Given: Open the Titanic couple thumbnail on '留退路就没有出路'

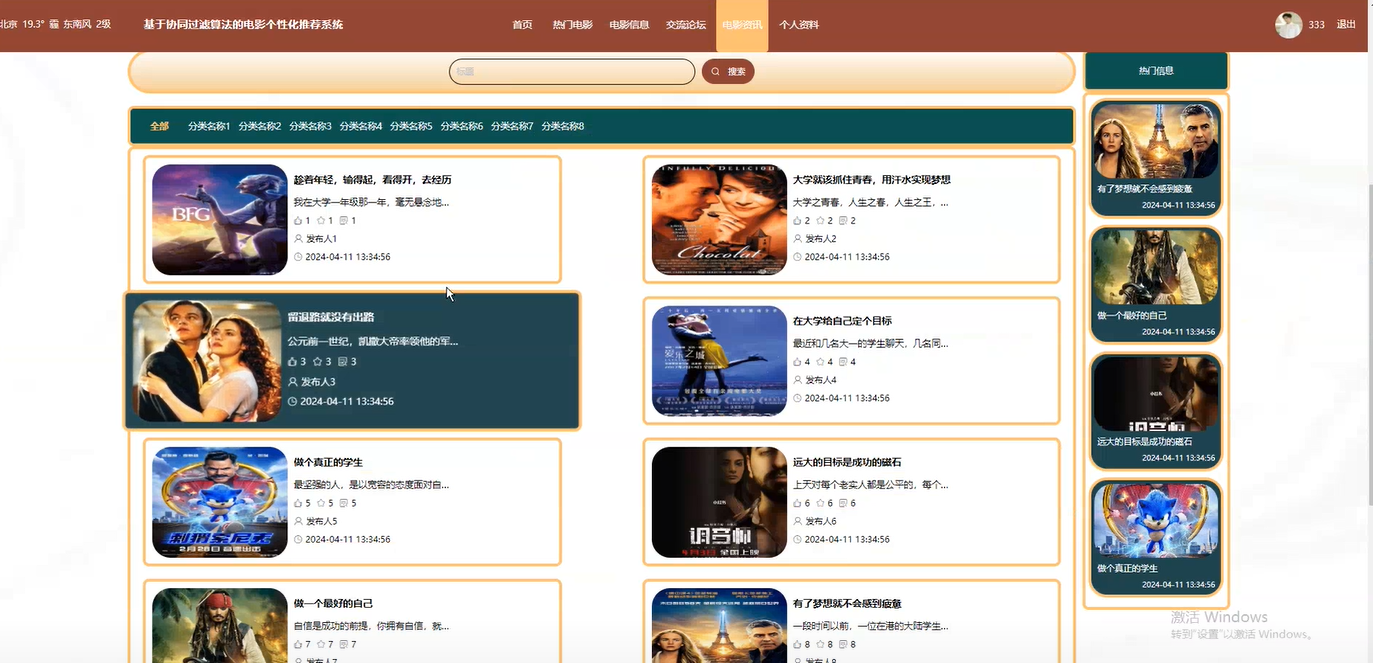Looking at the screenshot, I should (207, 361).
